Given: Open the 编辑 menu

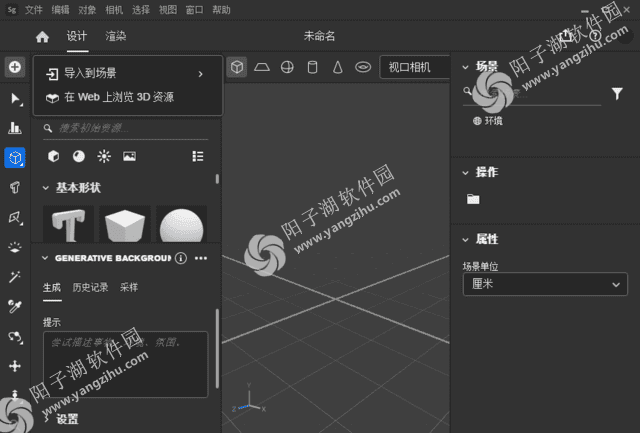Looking at the screenshot, I should click(60, 9).
